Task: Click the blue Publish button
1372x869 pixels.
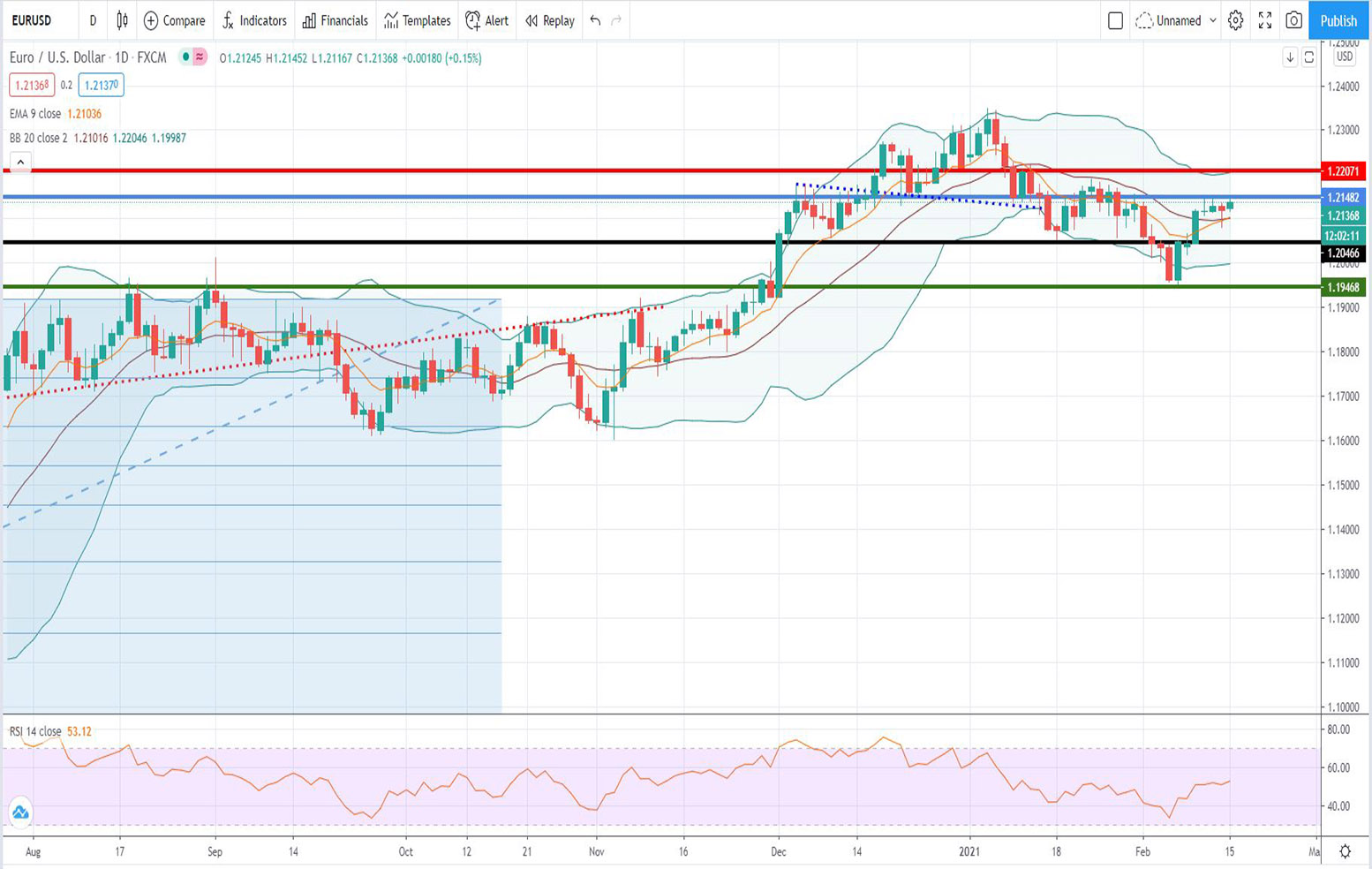Action: coord(1338,20)
